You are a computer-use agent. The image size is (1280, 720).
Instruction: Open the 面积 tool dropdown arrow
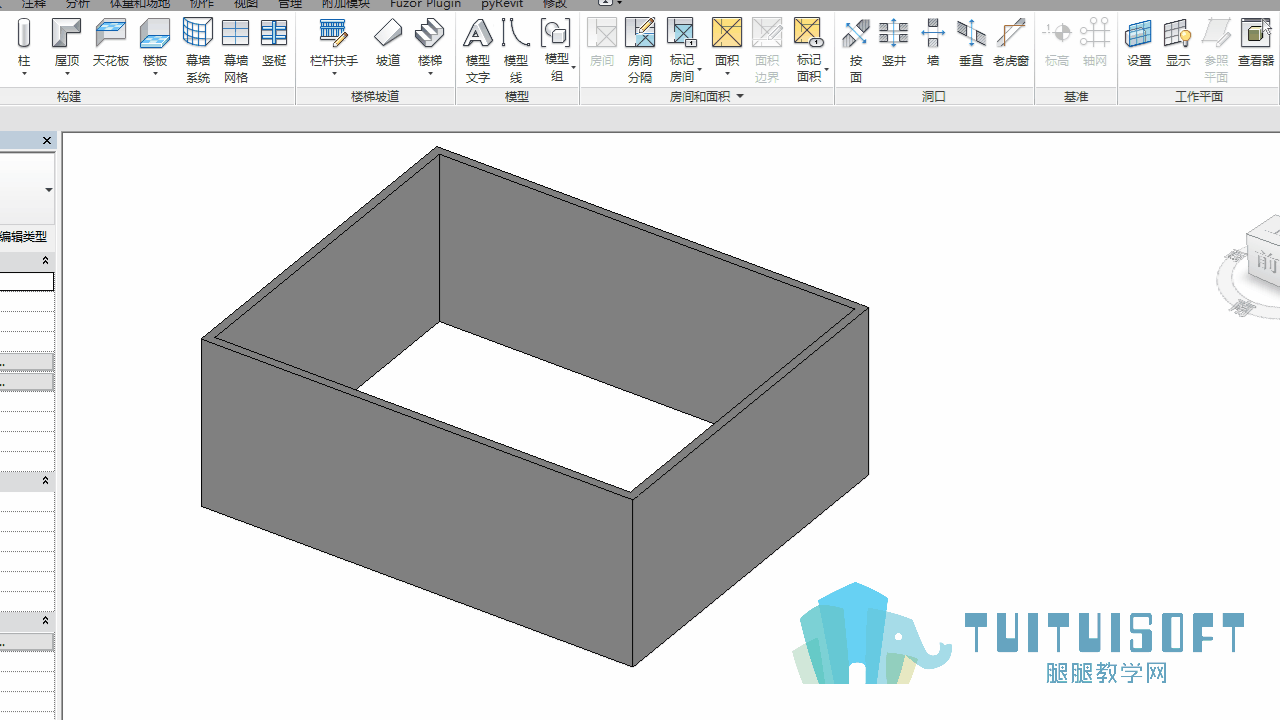(727, 75)
